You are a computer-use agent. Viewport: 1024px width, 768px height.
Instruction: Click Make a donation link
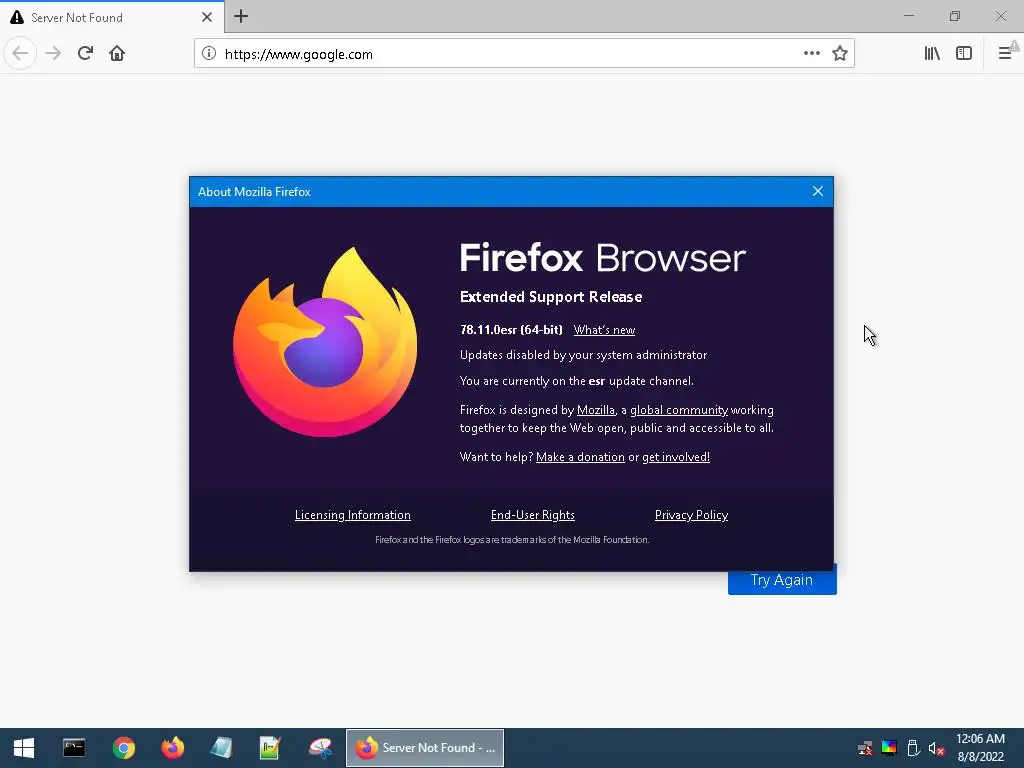(x=580, y=457)
